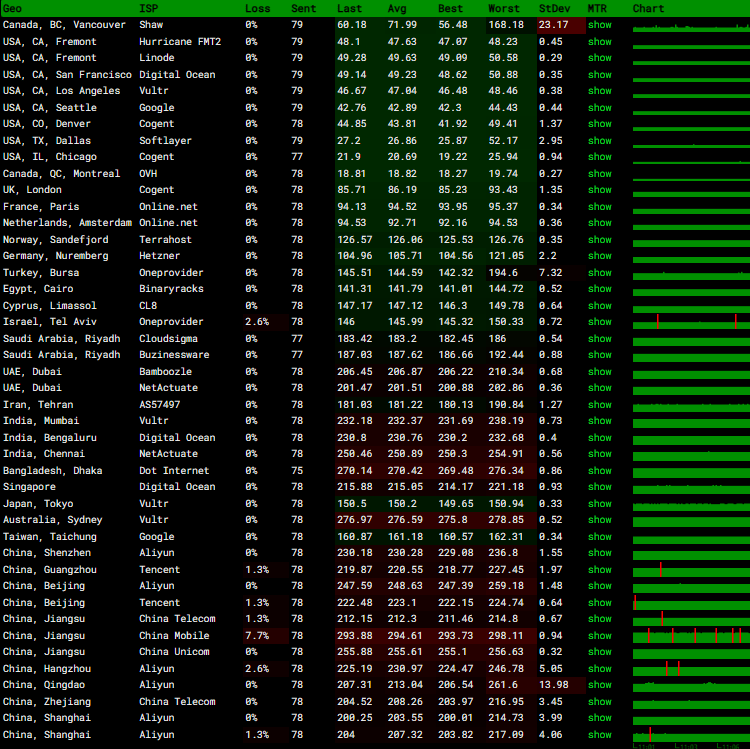Screen dimensions: 750x749
Task: Show MTR for San Francisco Digital Ocean
Action: click(600, 75)
